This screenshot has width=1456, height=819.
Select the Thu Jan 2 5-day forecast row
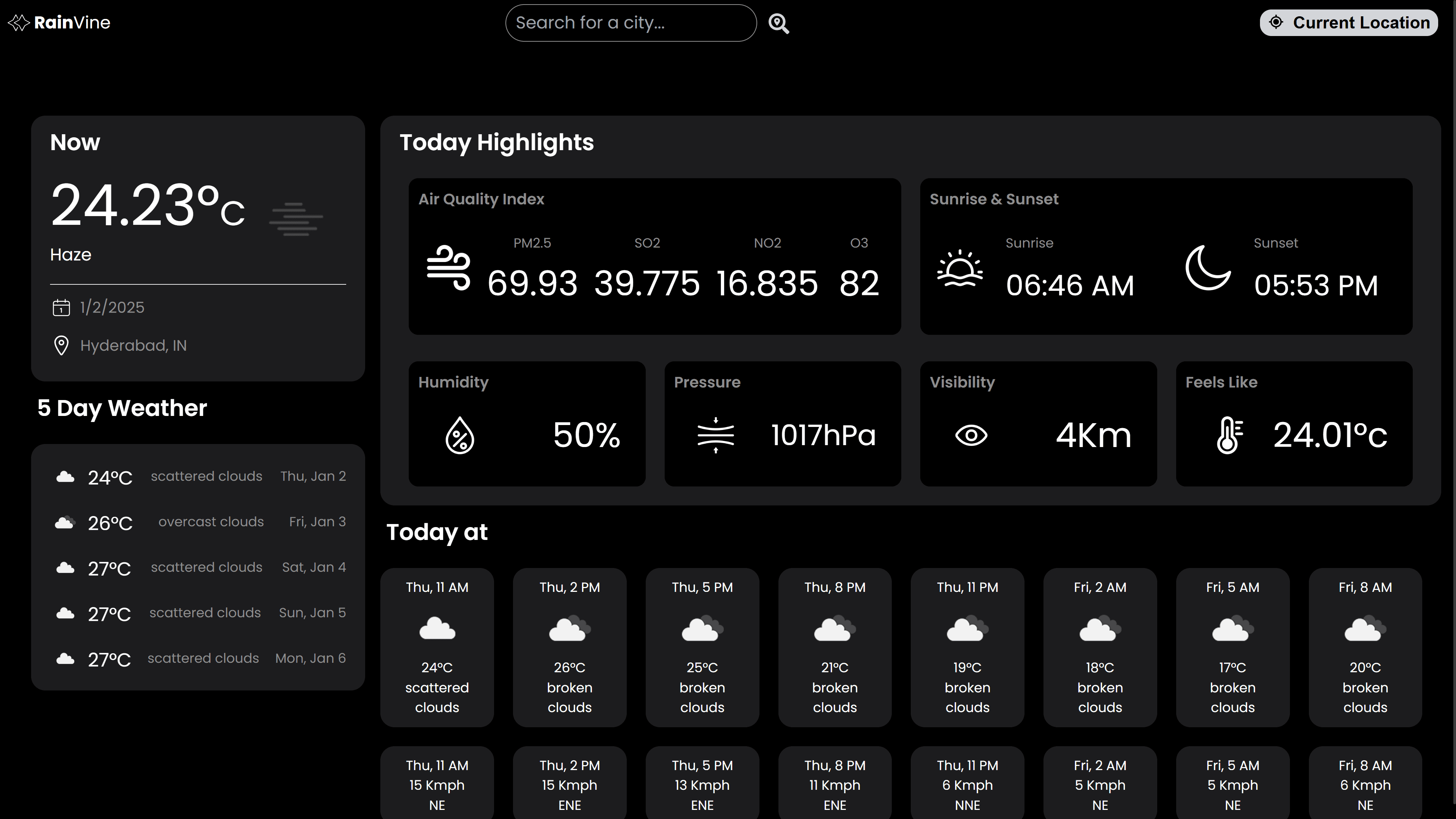tap(198, 476)
